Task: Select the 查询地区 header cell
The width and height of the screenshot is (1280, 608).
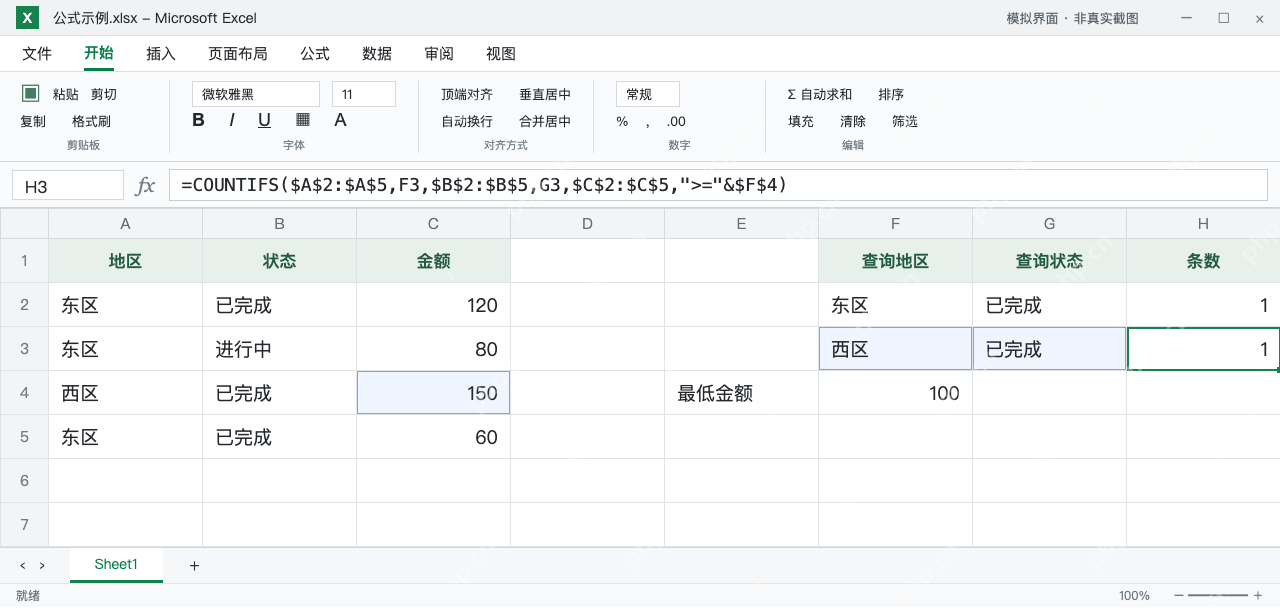Action: coord(895,261)
